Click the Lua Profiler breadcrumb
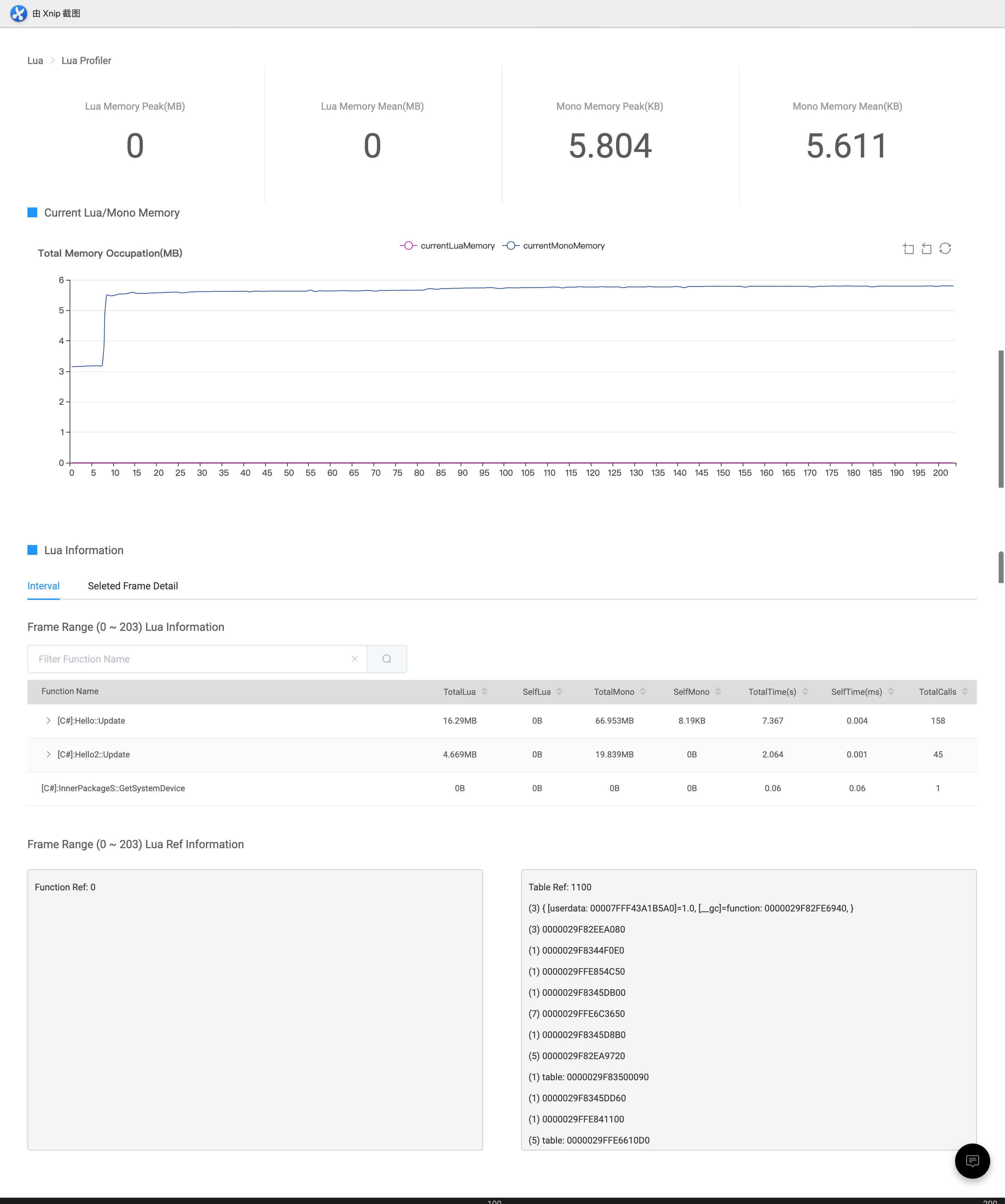 click(x=86, y=61)
